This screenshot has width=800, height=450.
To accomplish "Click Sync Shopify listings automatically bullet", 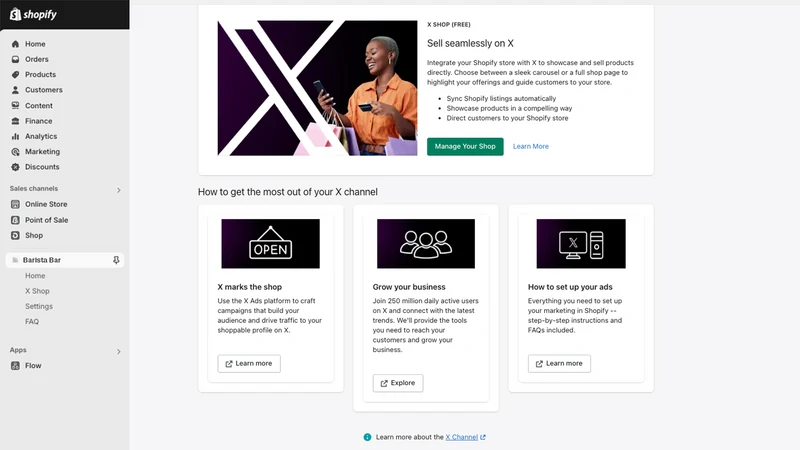I will (501, 98).
